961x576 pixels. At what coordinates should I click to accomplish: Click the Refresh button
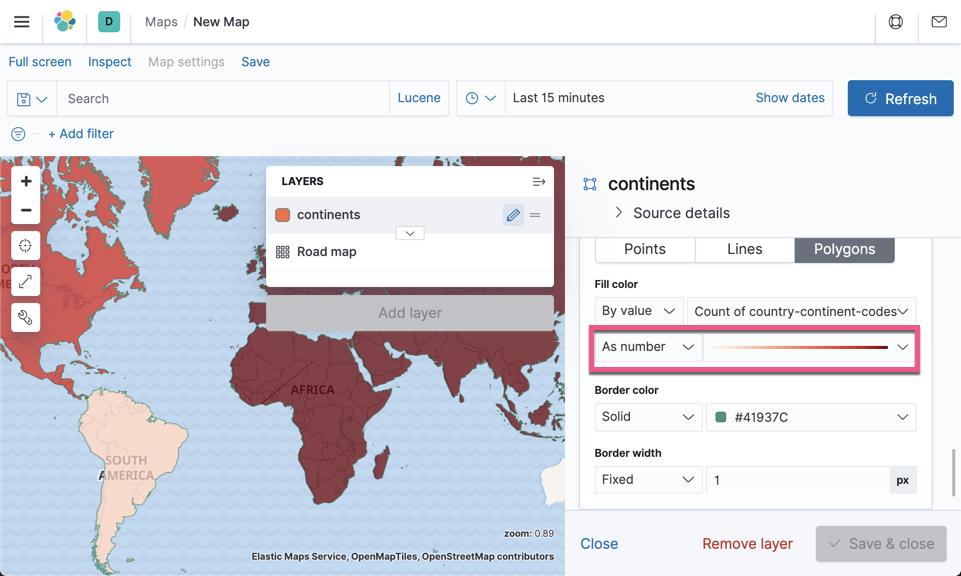[900, 99]
